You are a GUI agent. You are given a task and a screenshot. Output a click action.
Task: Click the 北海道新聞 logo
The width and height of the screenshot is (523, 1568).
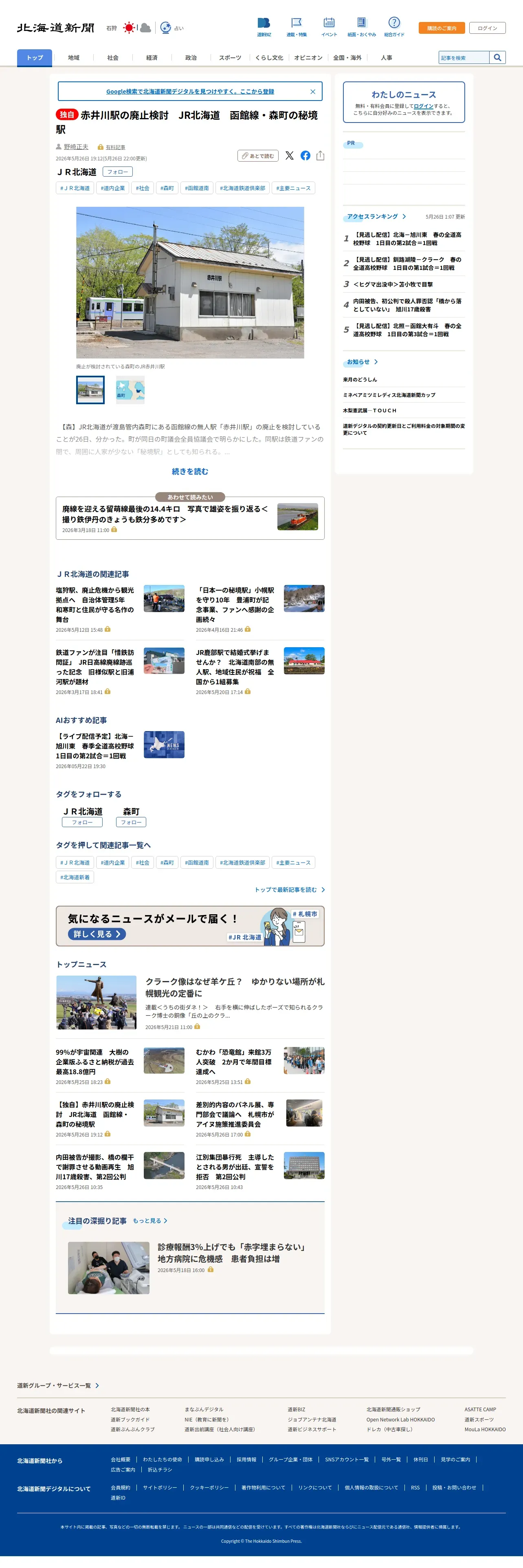click(55, 28)
